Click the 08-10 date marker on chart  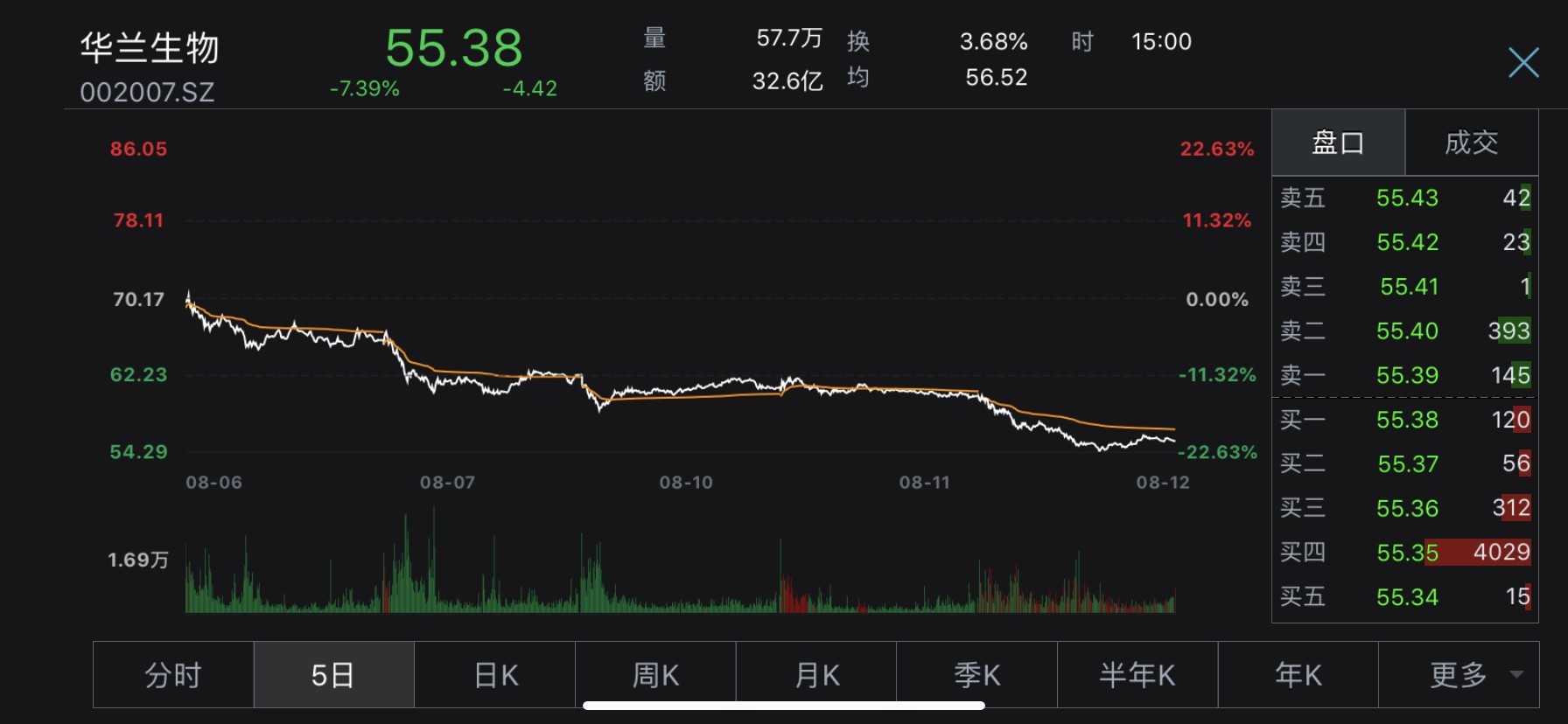[686, 483]
